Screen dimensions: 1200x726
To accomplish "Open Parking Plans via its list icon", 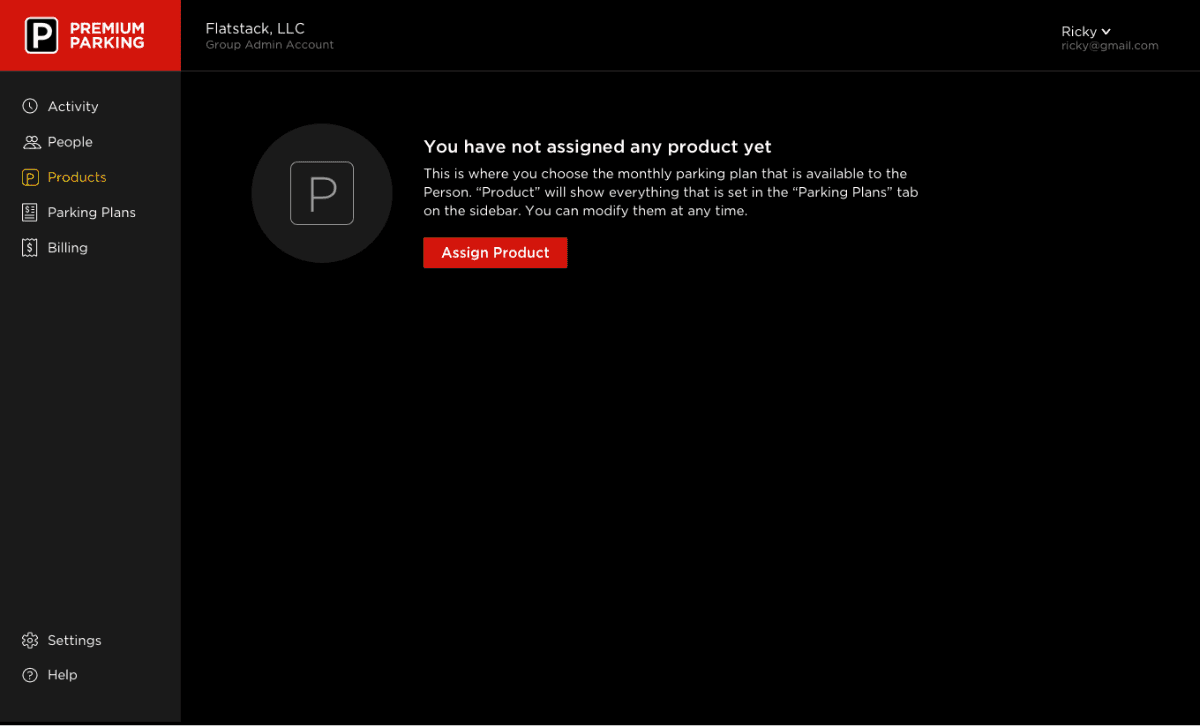I will click(30, 212).
